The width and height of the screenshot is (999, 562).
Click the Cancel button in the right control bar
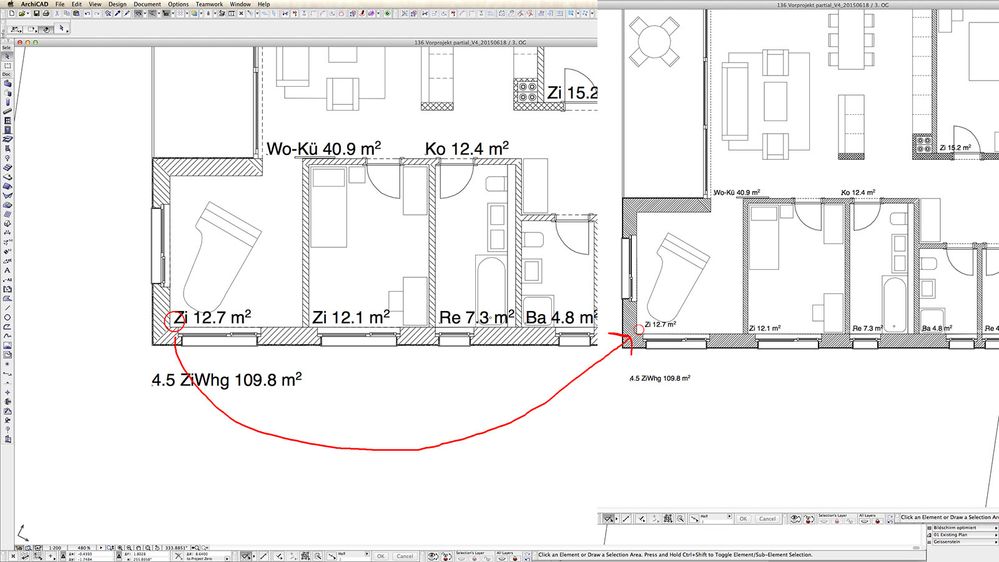[767, 519]
